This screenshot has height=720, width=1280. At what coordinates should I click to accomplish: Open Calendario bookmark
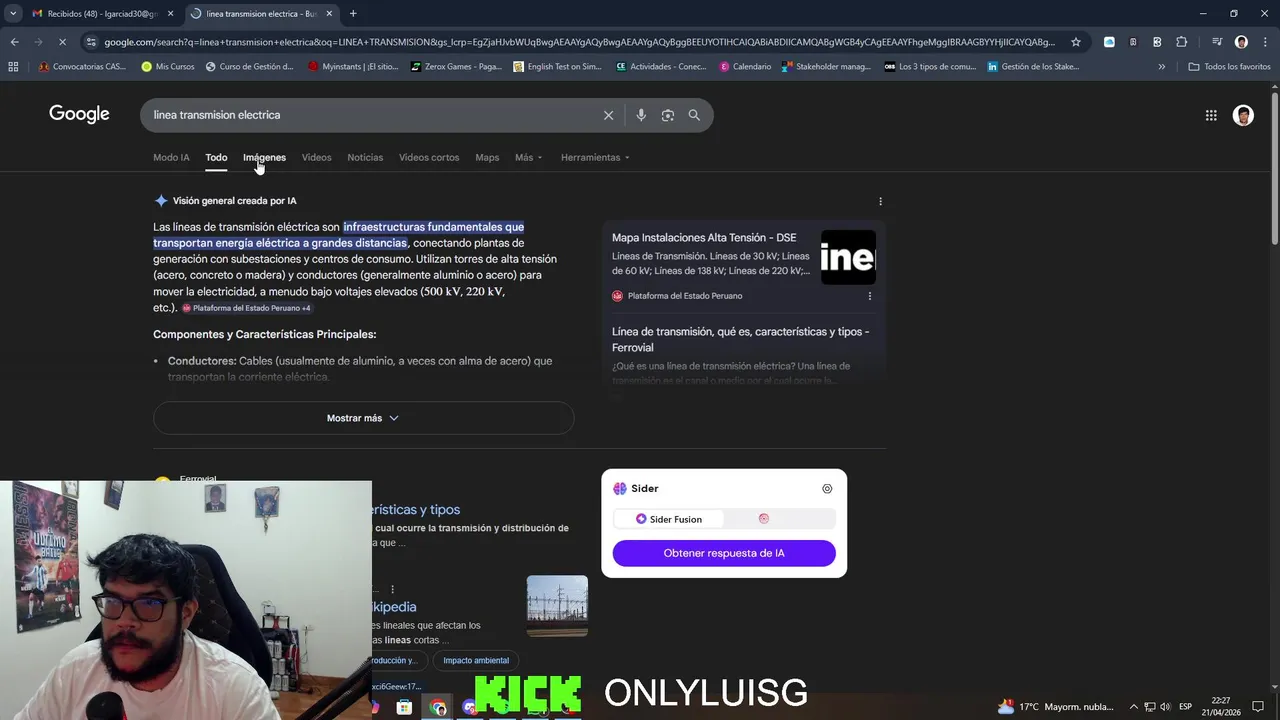(745, 67)
